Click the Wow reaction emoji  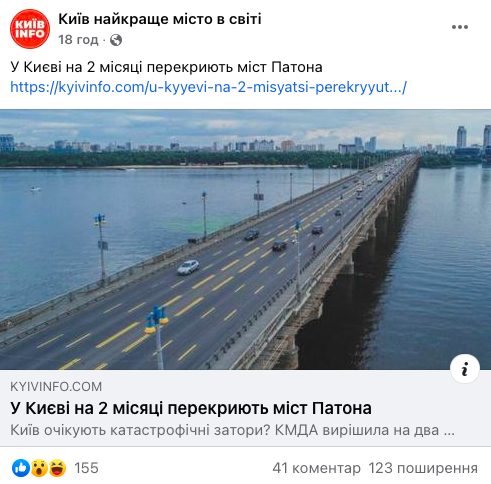[39, 468]
